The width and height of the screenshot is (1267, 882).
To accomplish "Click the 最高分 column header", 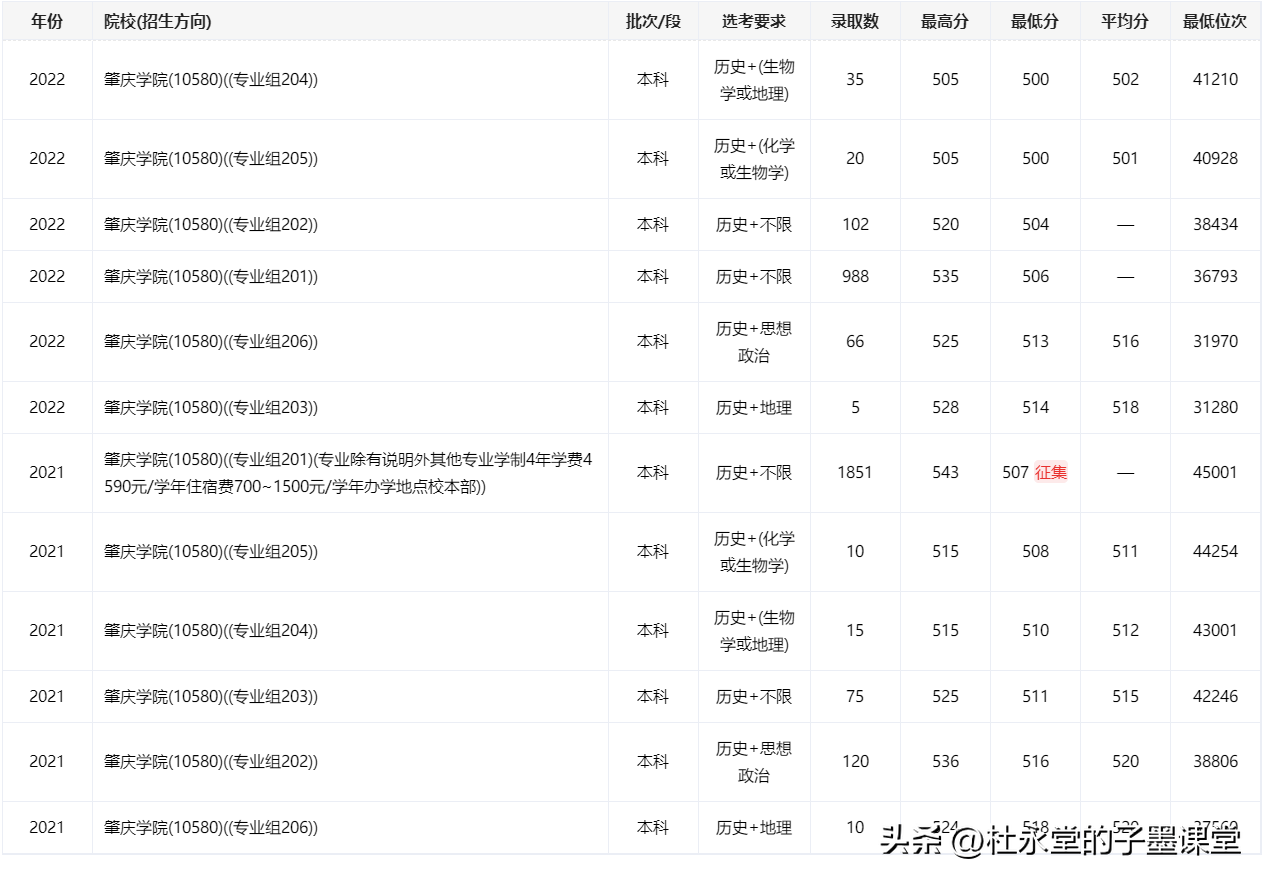I will pos(945,21).
